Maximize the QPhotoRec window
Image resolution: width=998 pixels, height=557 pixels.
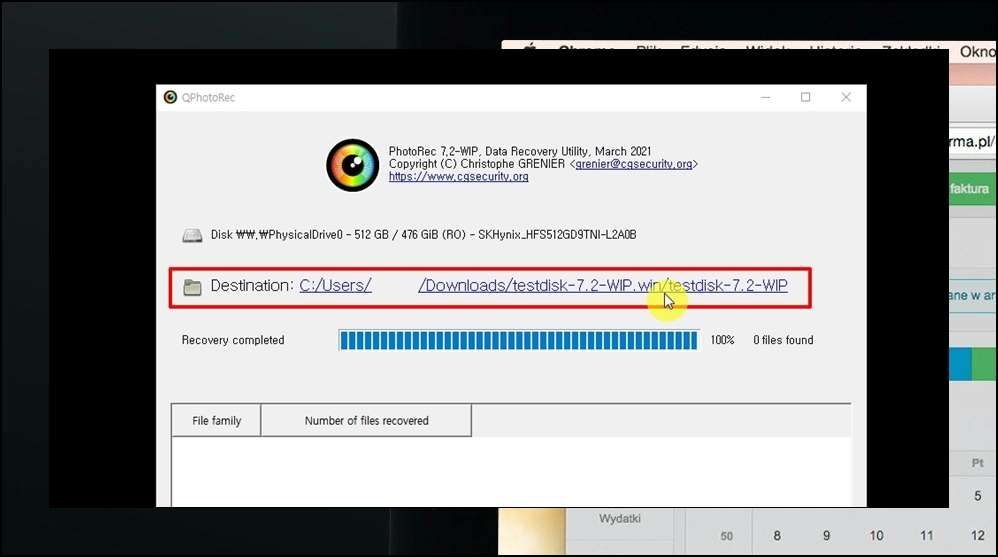pos(806,97)
